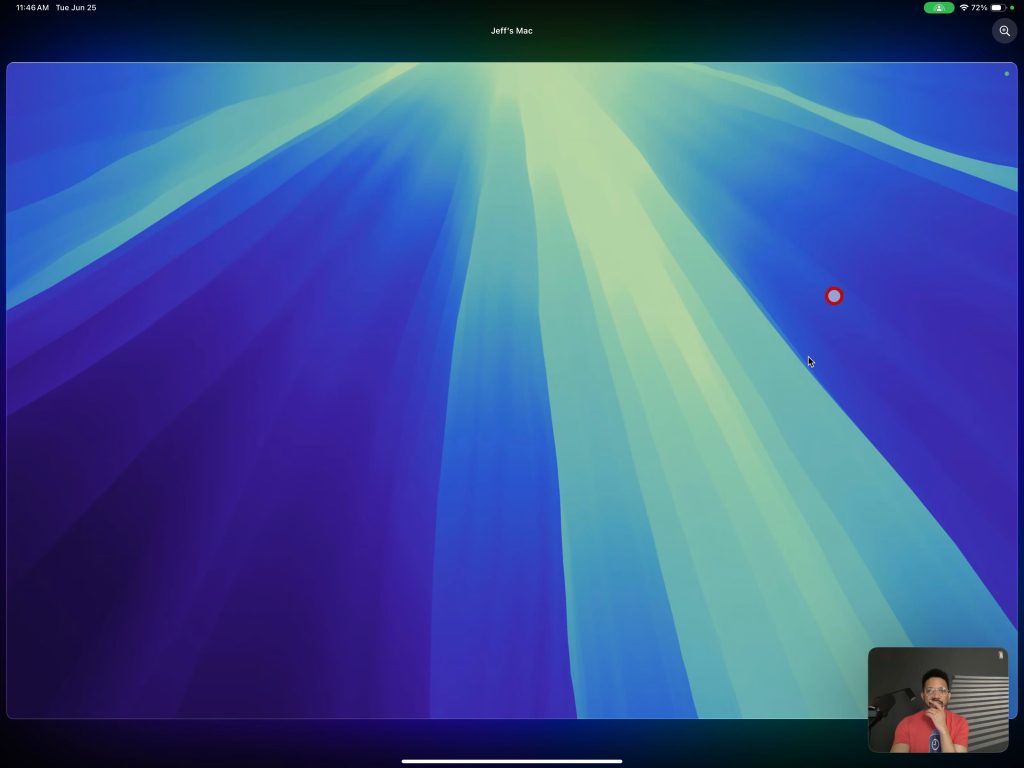Tap the Jeff's Mac title

click(511, 31)
